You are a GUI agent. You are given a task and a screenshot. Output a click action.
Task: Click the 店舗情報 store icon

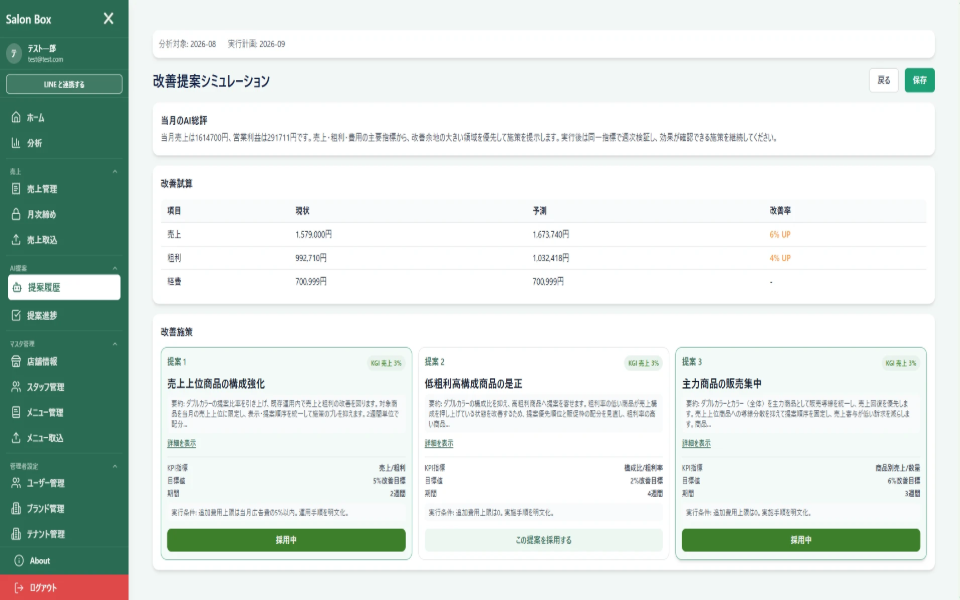(16, 361)
